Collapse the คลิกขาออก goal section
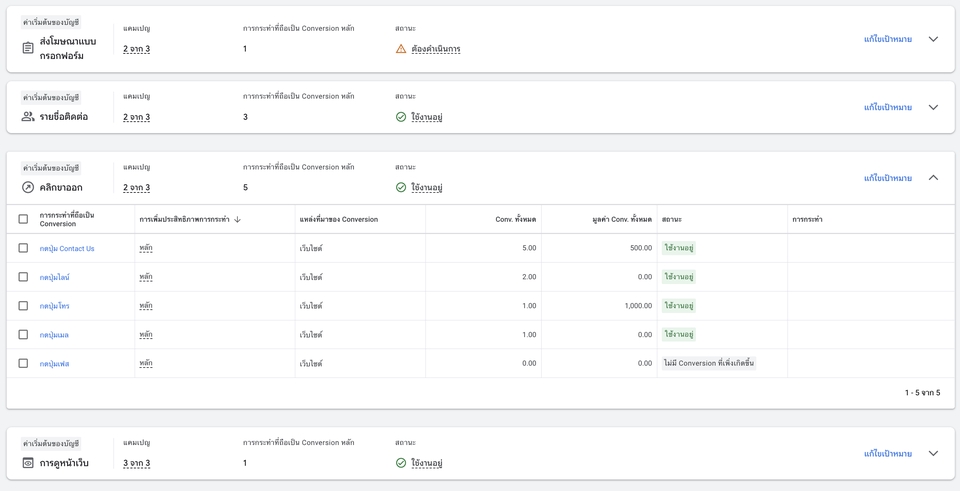The height and width of the screenshot is (491, 960). pos(933,178)
